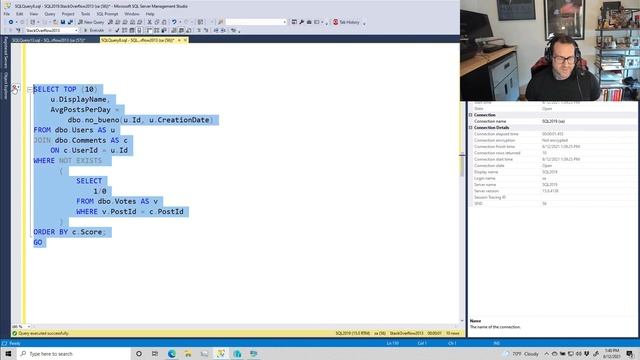Open the Registered Servers side tab
Viewport: 640px width, 360px height.
point(5,53)
